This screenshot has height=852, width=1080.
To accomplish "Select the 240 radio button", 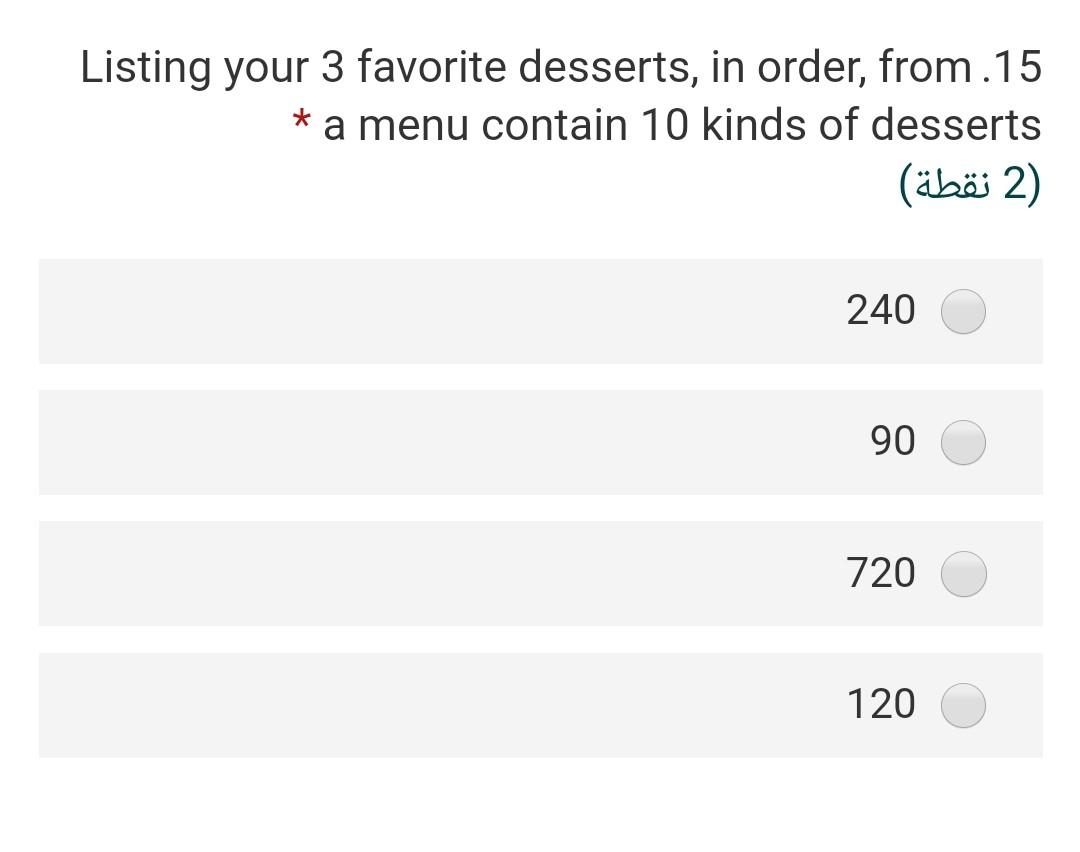I will (x=963, y=311).
